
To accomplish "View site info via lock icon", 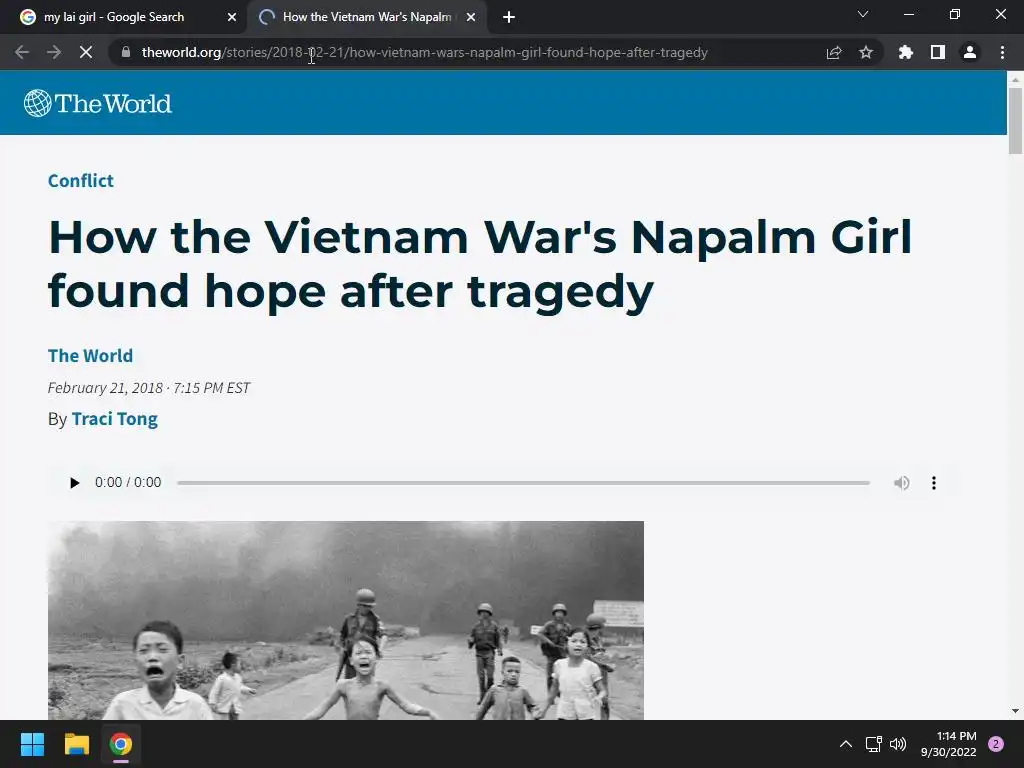I will [x=126, y=52].
